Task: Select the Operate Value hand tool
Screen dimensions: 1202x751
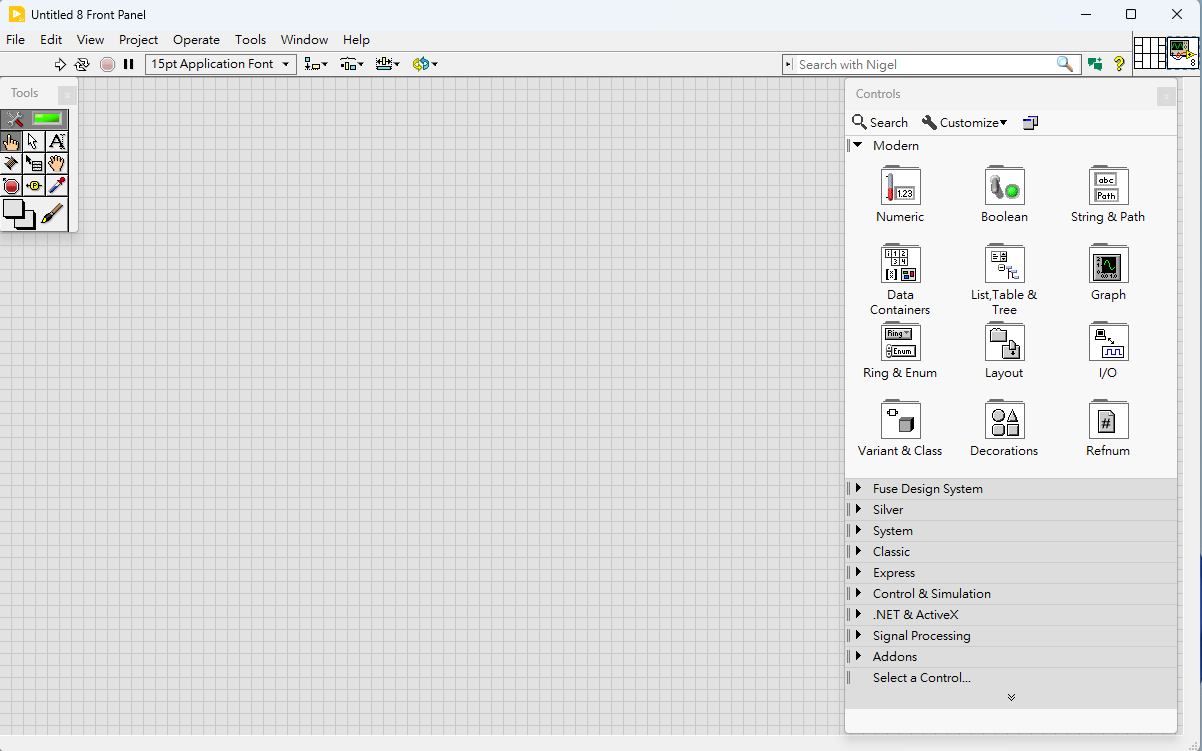Action: (11, 142)
